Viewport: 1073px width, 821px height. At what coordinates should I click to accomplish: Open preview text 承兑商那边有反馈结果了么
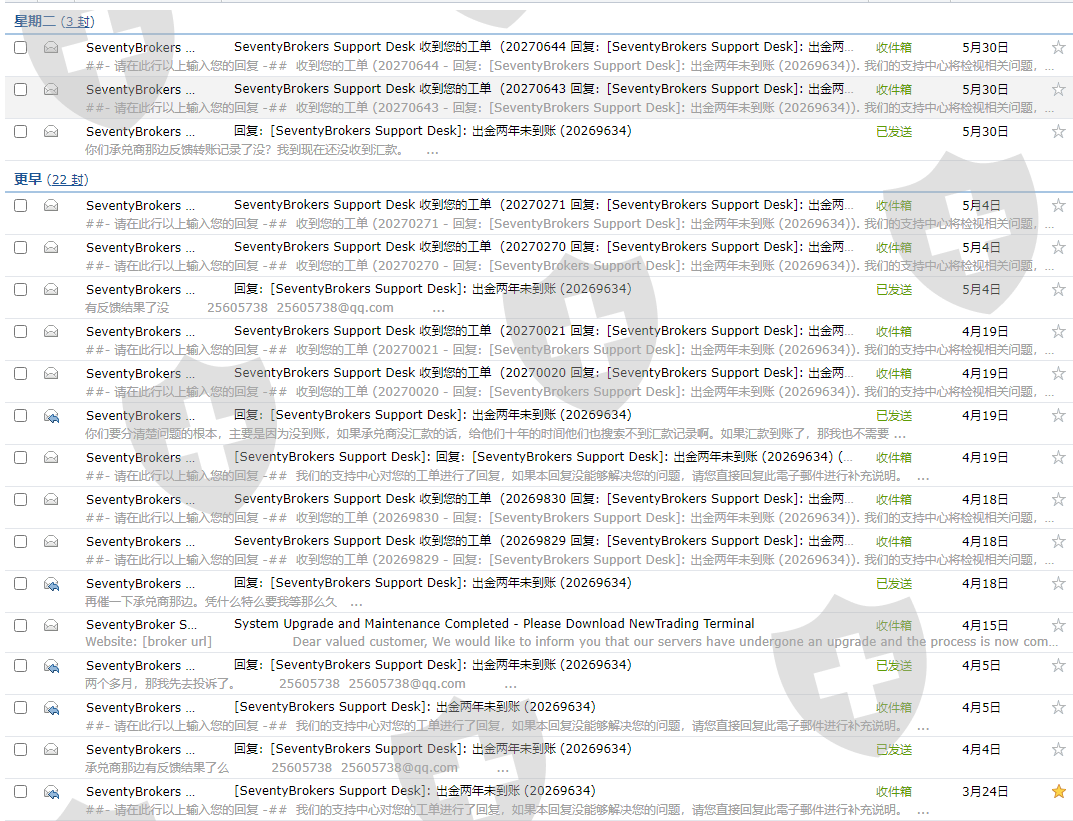[157, 768]
